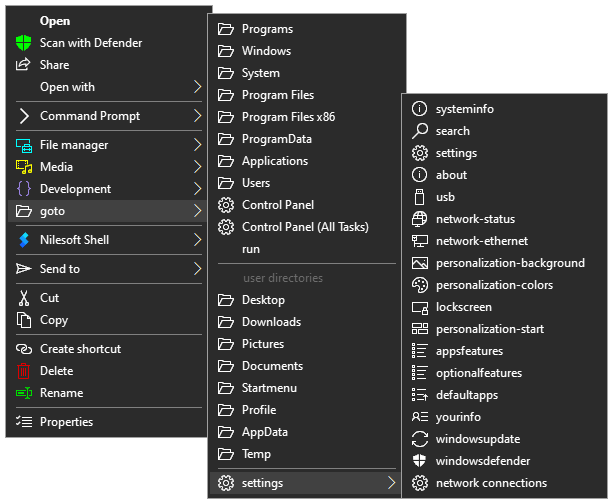The image size is (613, 504).
Task: Click the personalization-colors palette icon
Action: click(420, 285)
